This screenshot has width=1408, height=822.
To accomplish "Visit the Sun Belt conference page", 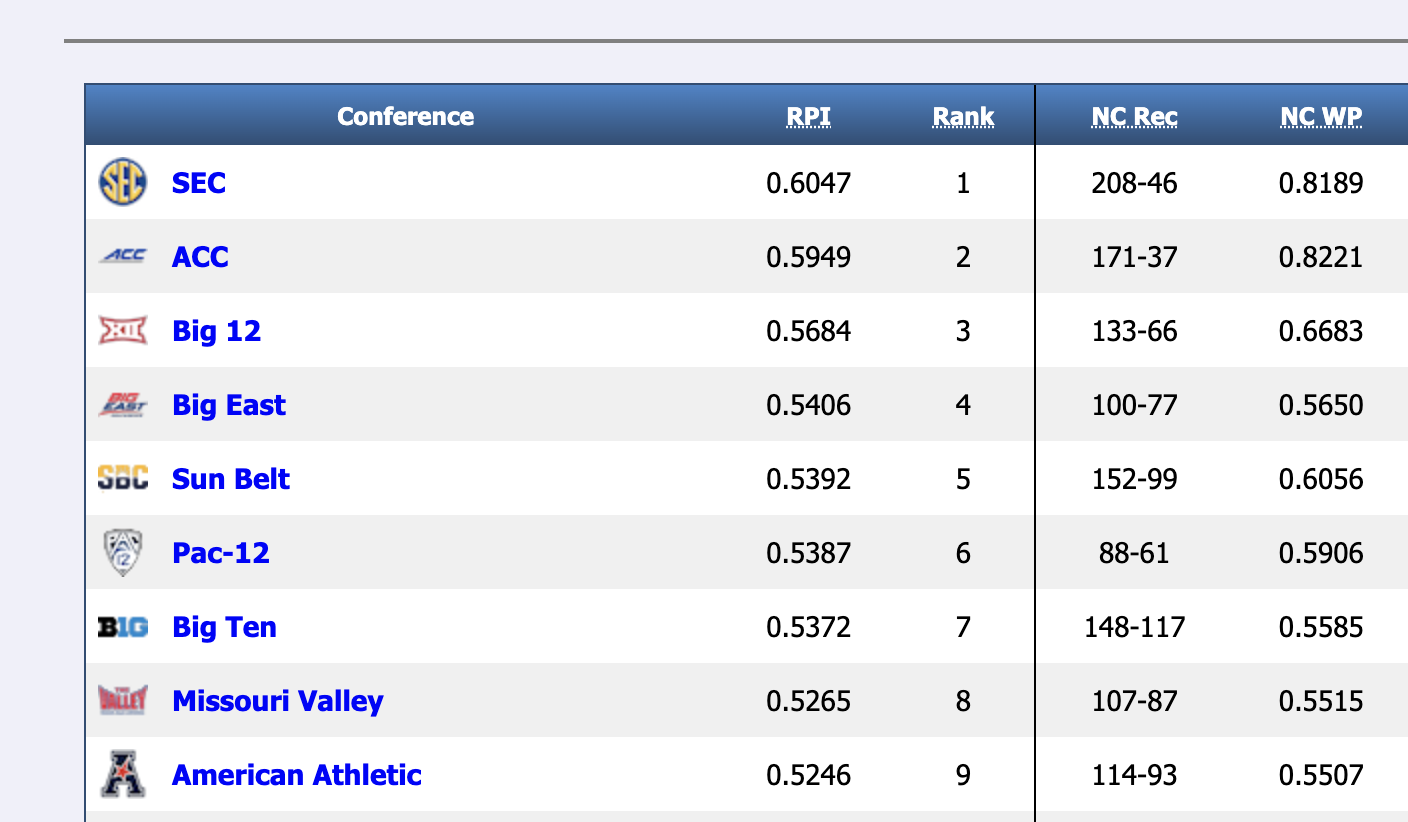I will [231, 479].
